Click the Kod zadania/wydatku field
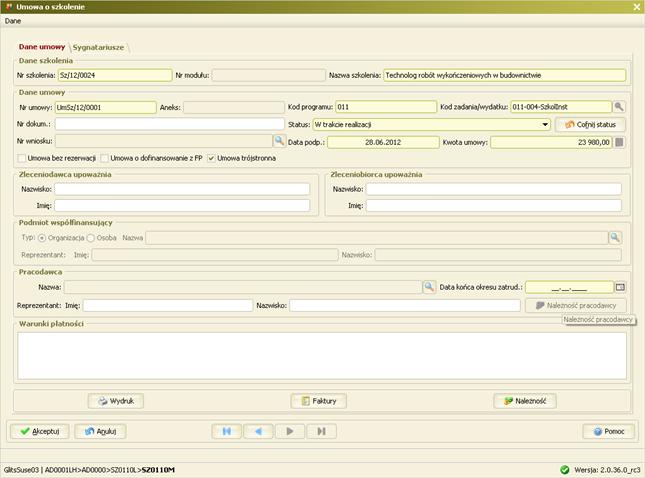This screenshot has width=645, height=478. pyautogui.click(x=561, y=107)
